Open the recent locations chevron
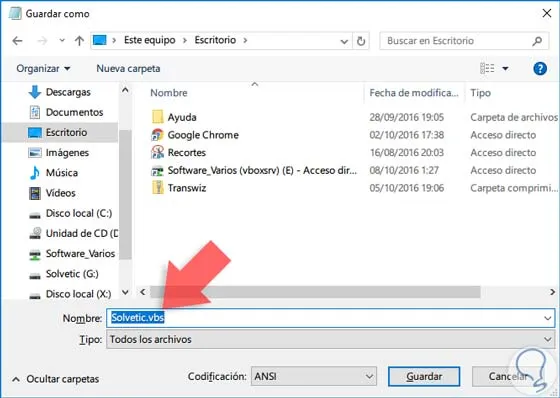Screen dimensions: 560x398 (62, 40)
